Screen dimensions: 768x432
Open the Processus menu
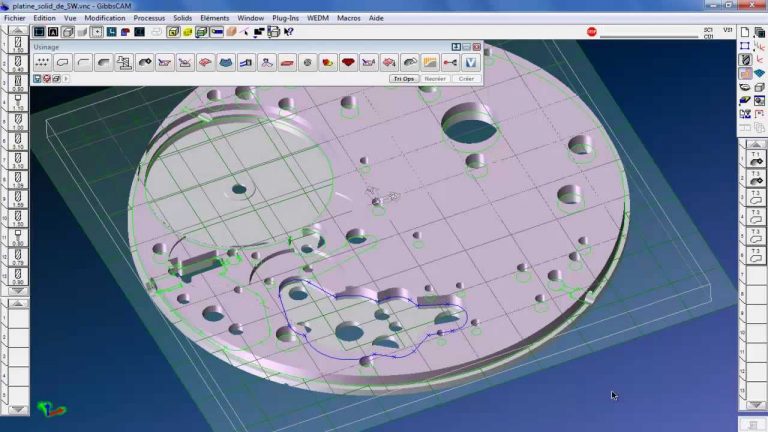pos(149,18)
